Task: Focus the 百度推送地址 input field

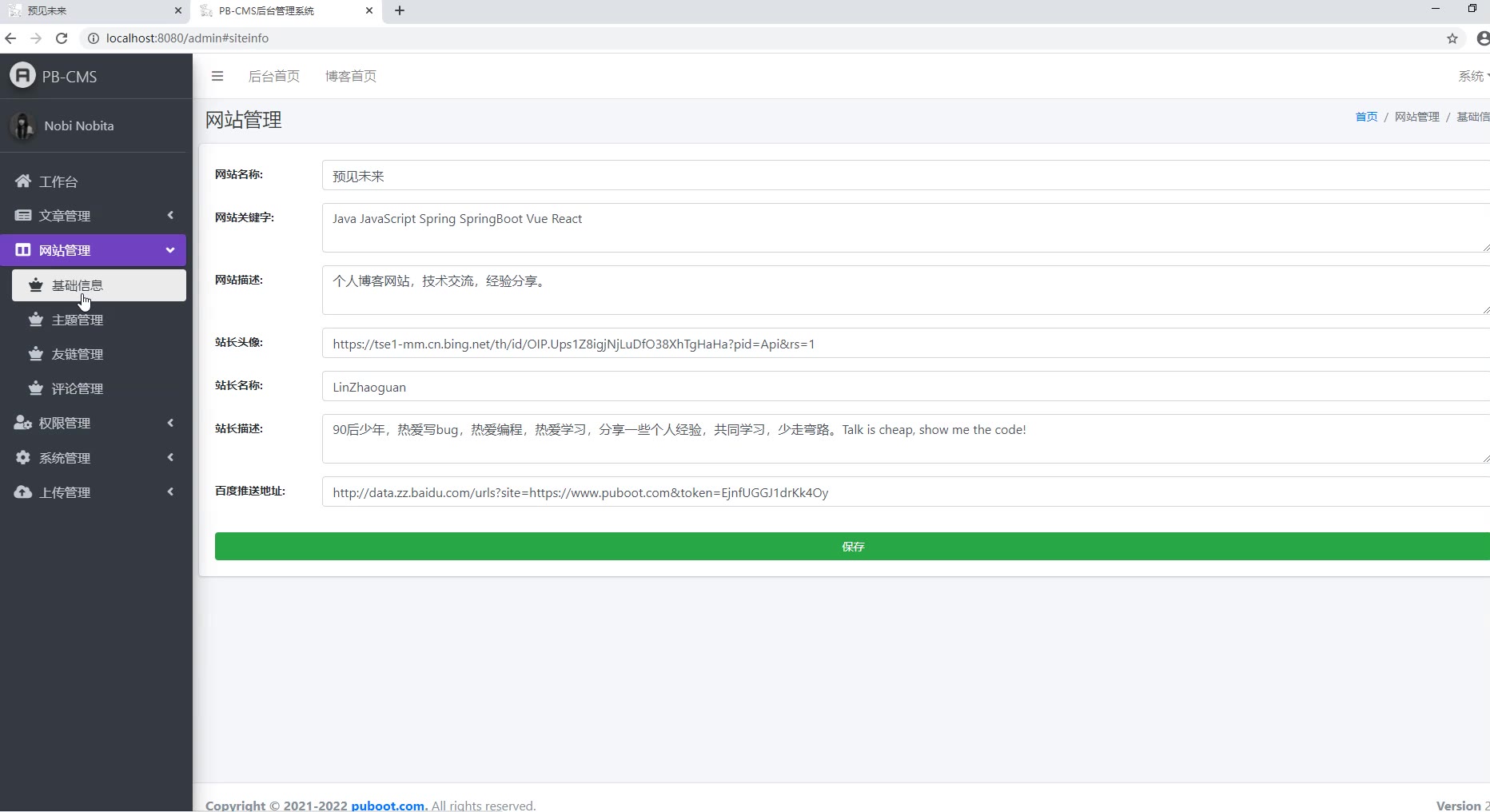Action: coord(906,492)
